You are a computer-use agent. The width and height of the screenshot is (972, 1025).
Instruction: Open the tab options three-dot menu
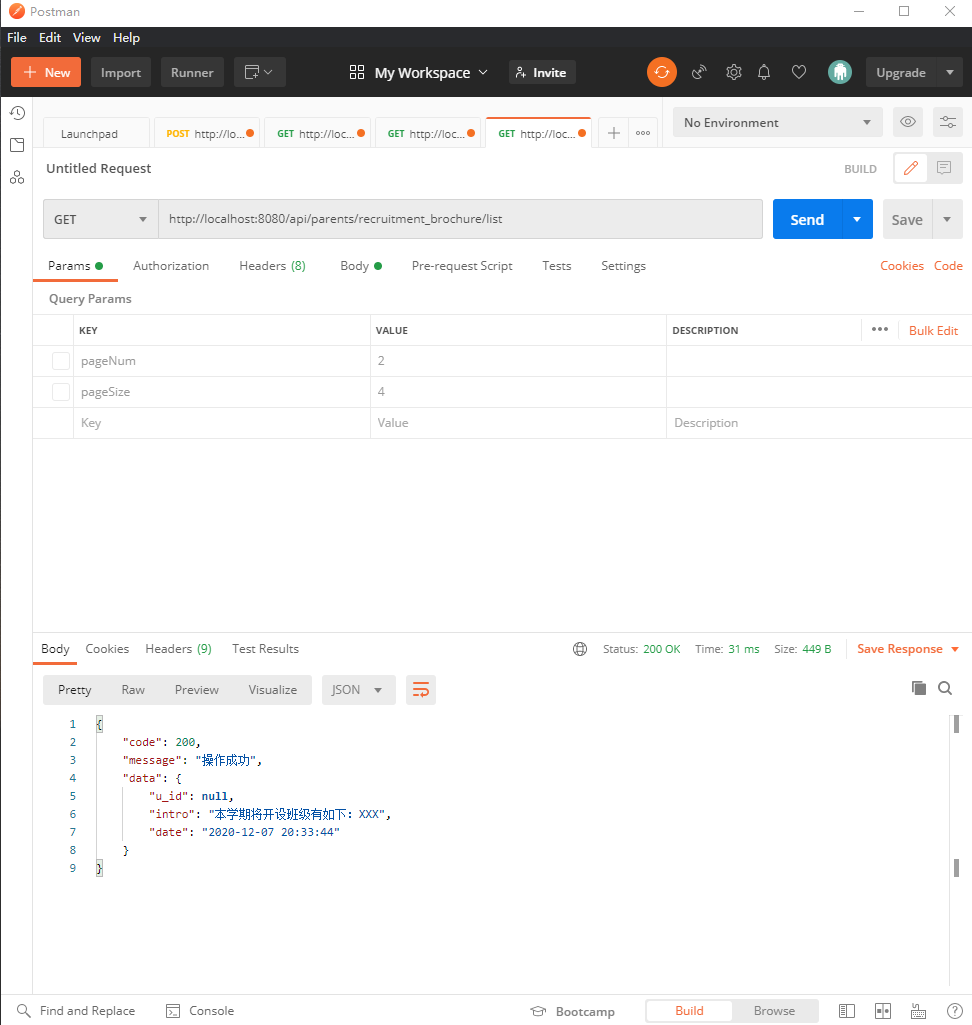click(643, 133)
